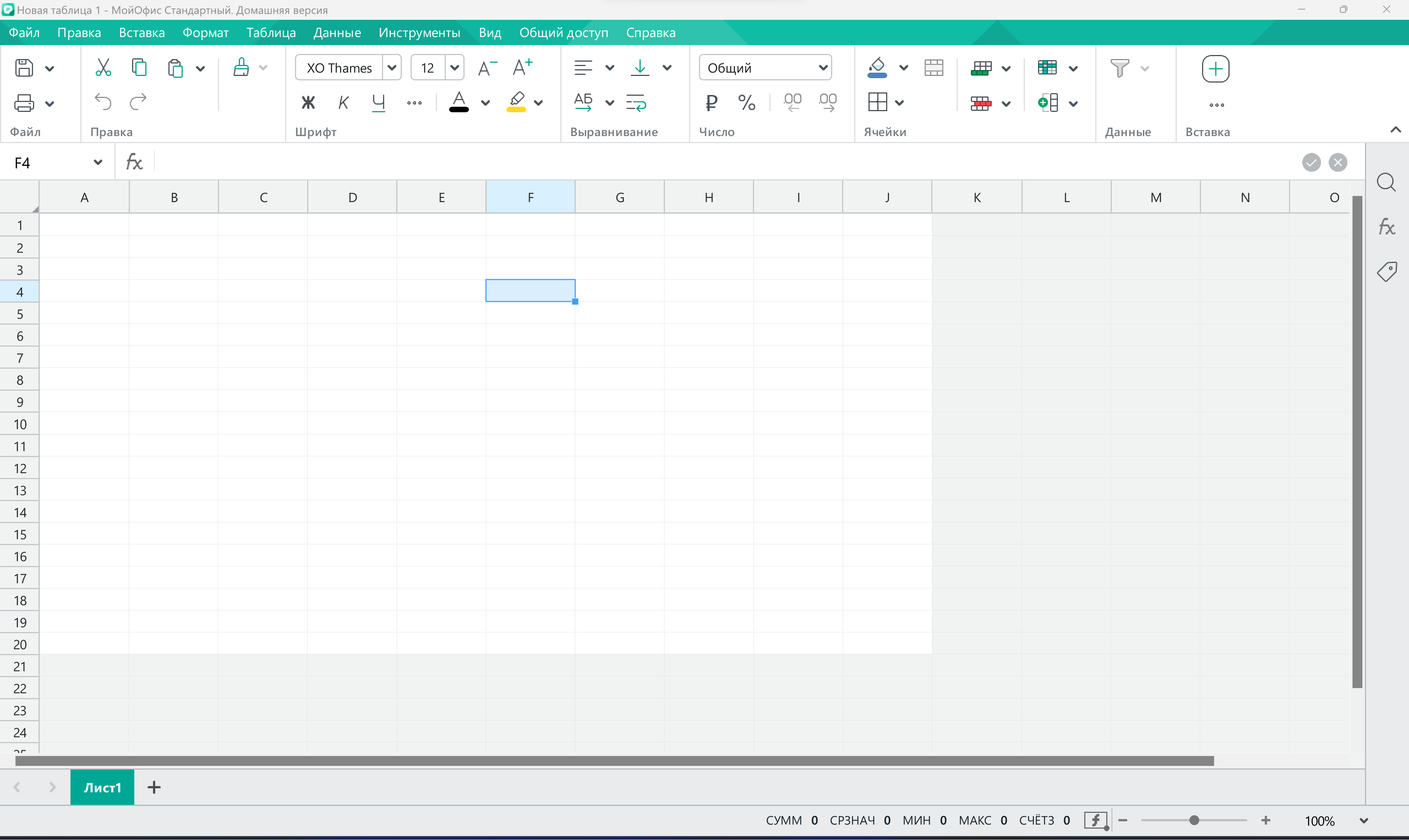Click the Percent format icon

(x=747, y=102)
